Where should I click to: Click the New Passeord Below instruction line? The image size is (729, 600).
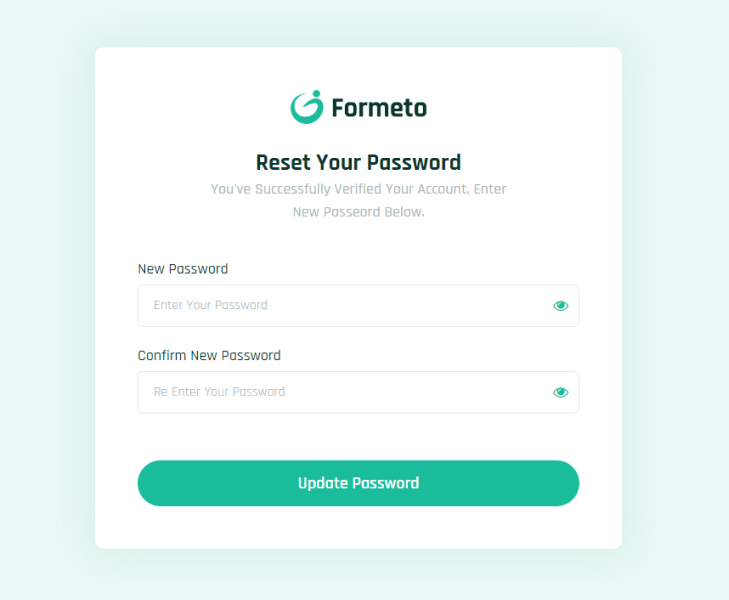(x=358, y=212)
